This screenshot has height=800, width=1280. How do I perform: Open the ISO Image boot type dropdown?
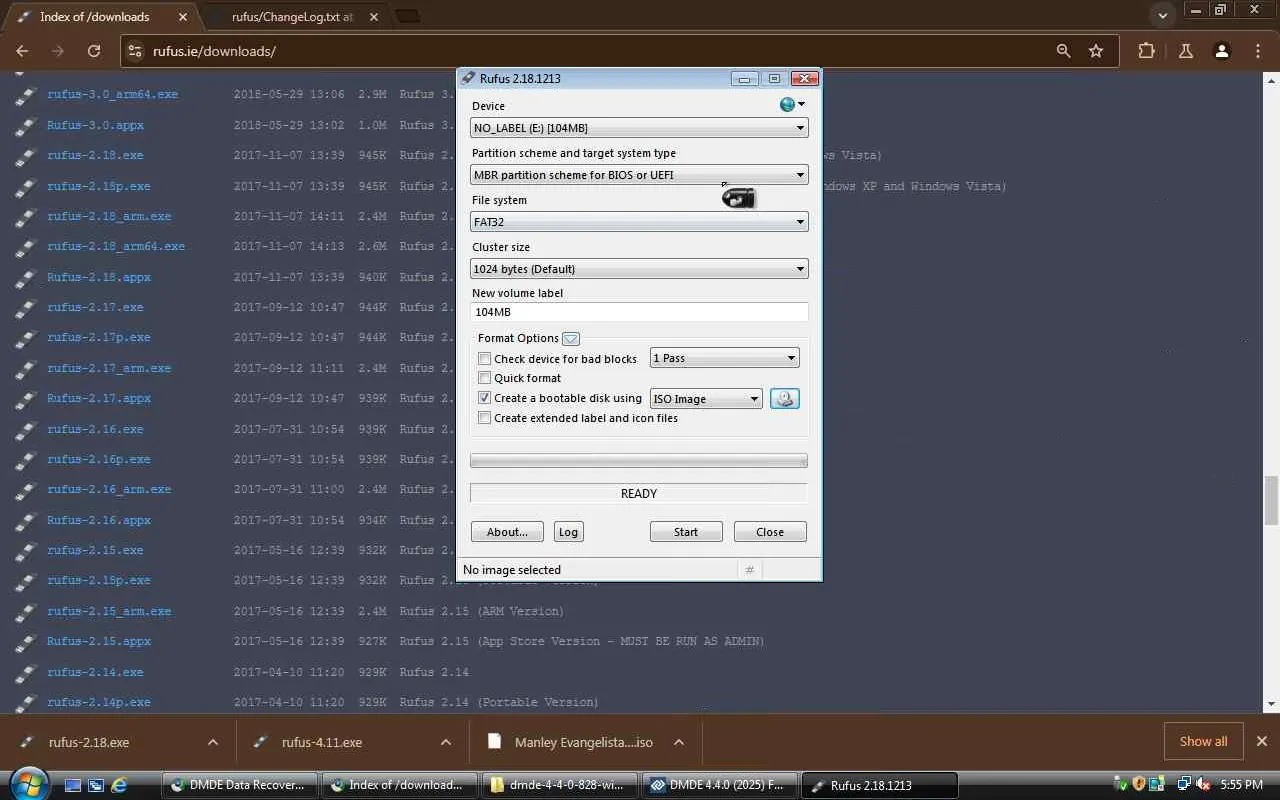tap(706, 399)
